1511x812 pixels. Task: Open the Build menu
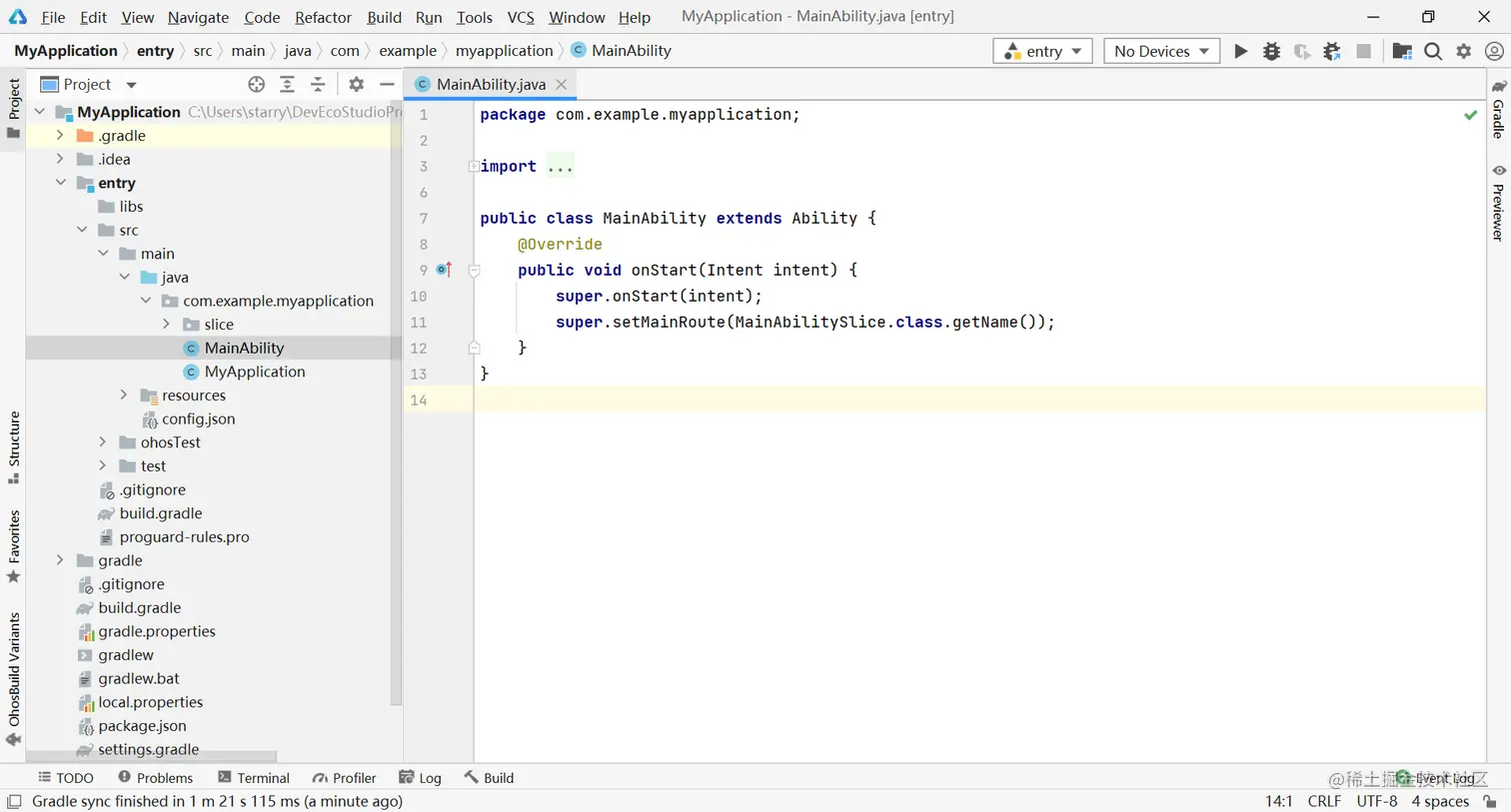pyautogui.click(x=384, y=17)
